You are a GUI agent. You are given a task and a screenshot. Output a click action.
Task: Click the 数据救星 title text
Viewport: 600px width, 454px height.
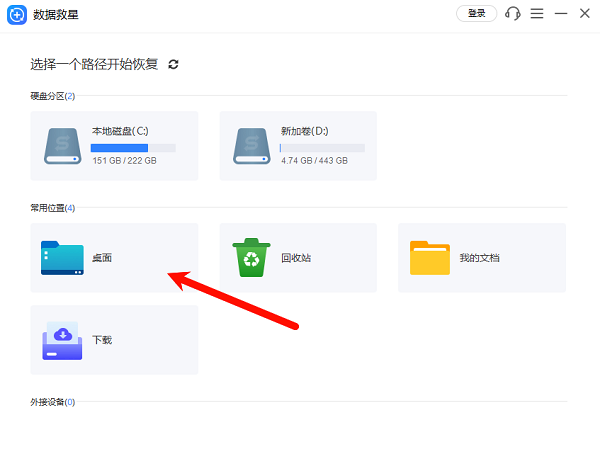click(55, 15)
